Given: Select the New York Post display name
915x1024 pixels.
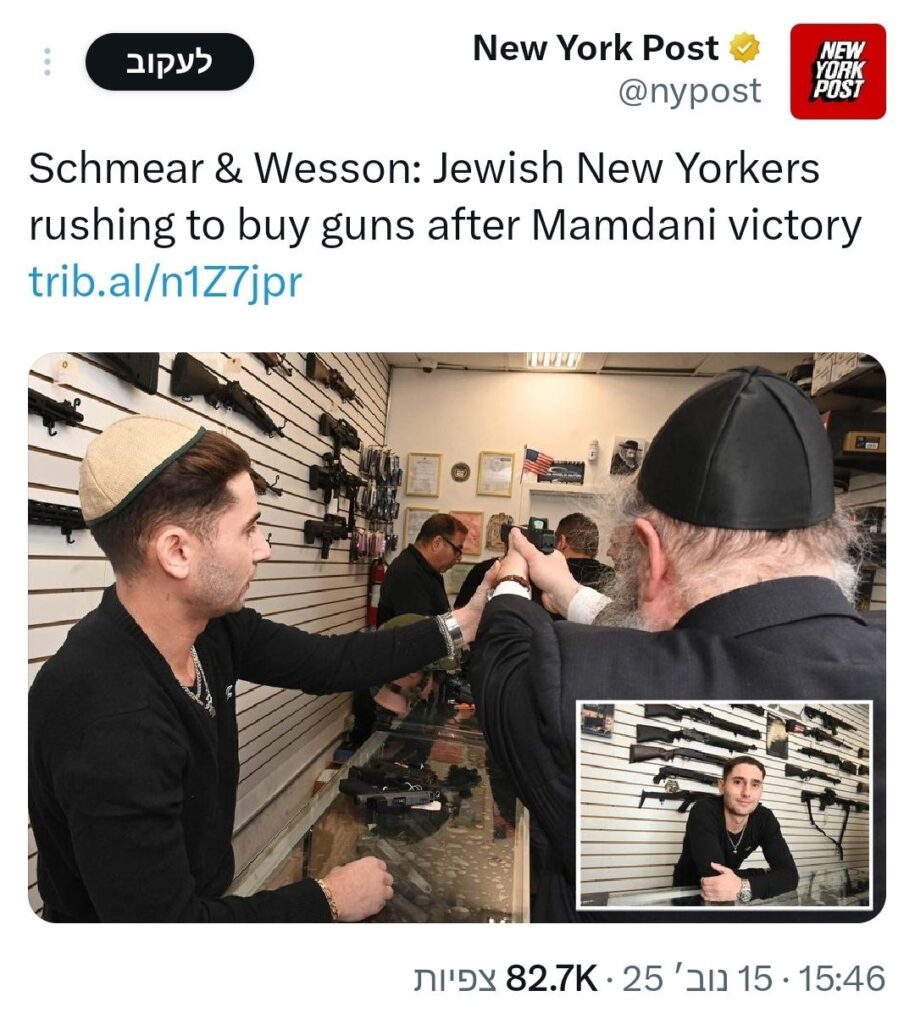Looking at the screenshot, I should (596, 48).
